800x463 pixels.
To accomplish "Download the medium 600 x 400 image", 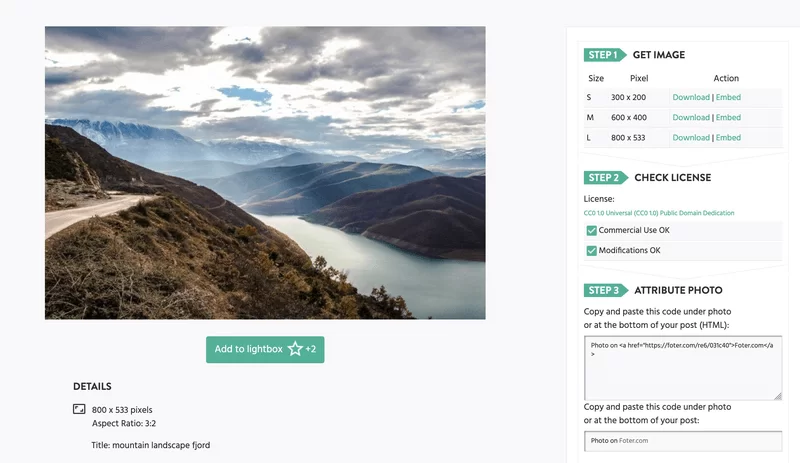I will coord(691,117).
